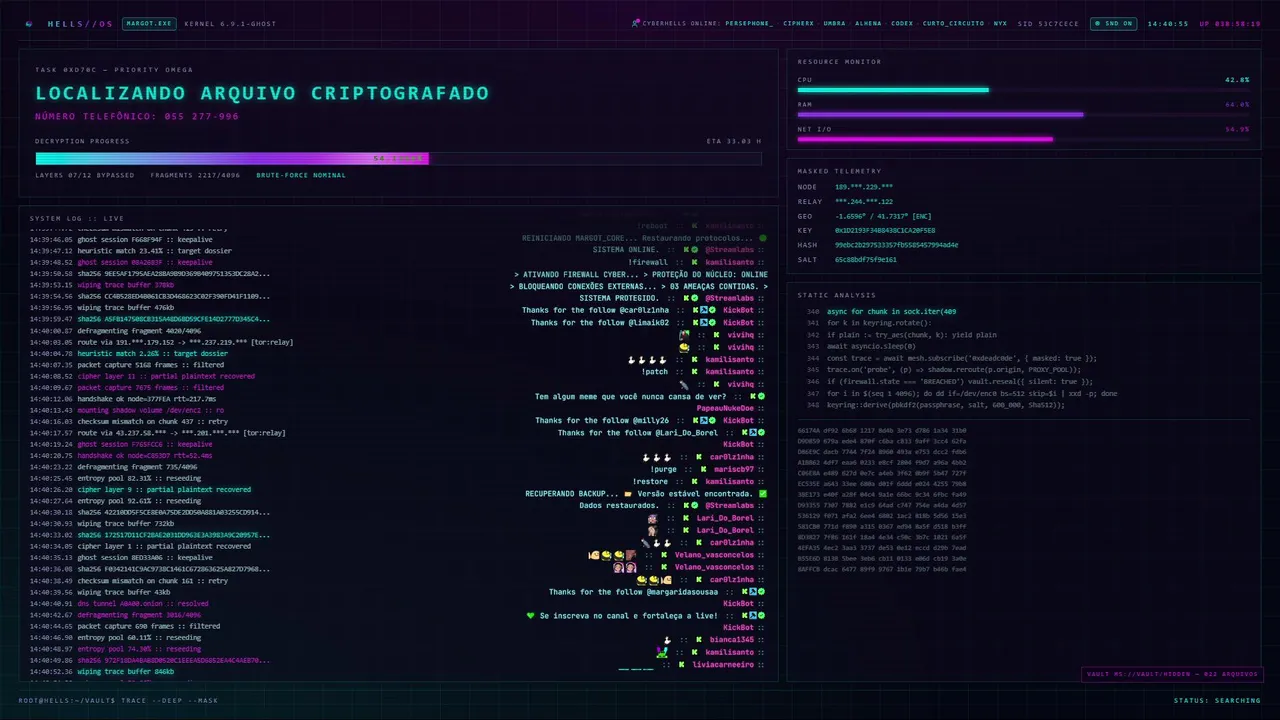Screen dimensions: 1280x720
Task: Click green dot after Restaurando protocolos
Action: (x=763, y=238)
